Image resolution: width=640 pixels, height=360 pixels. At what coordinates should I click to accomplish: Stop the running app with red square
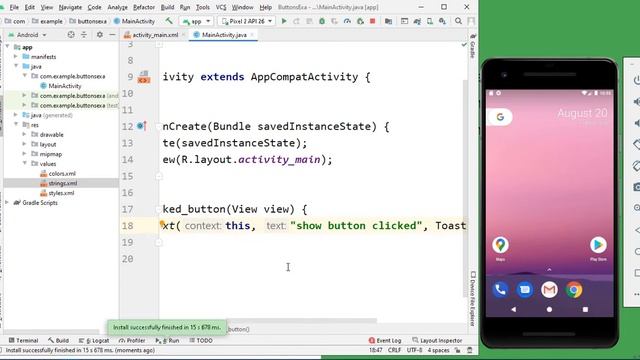coord(373,21)
